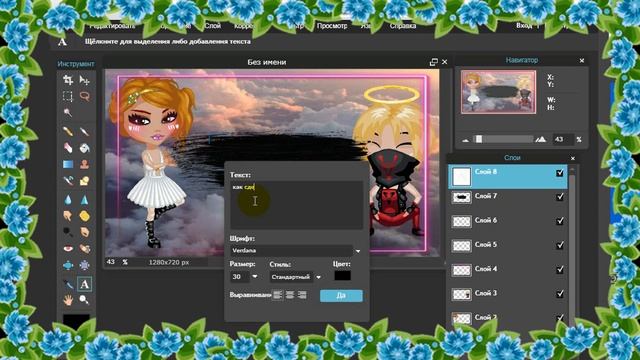640x360 pixels.
Task: Select the Pinch tool
Action: [x=84, y=265]
